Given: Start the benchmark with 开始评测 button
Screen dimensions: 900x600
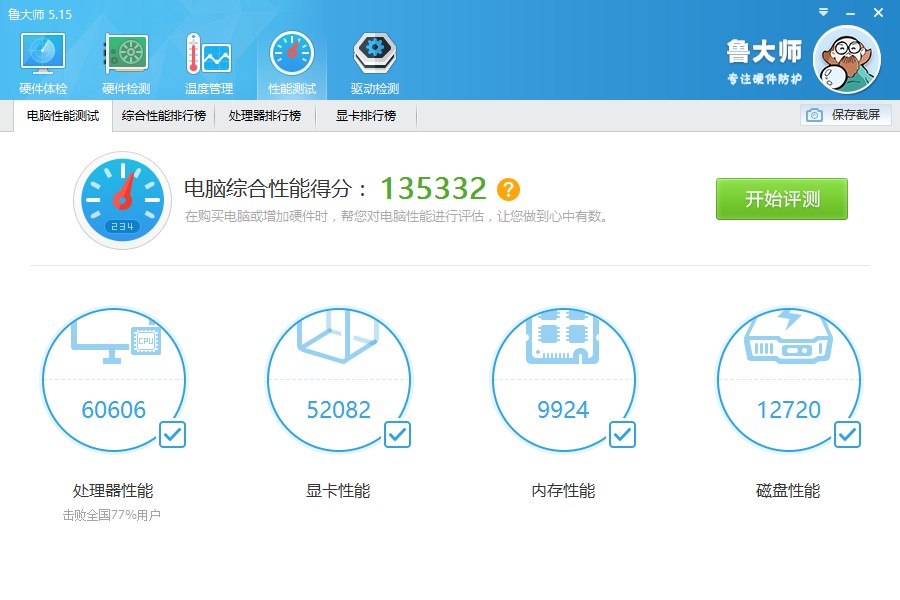Looking at the screenshot, I should pyautogui.click(x=782, y=199).
